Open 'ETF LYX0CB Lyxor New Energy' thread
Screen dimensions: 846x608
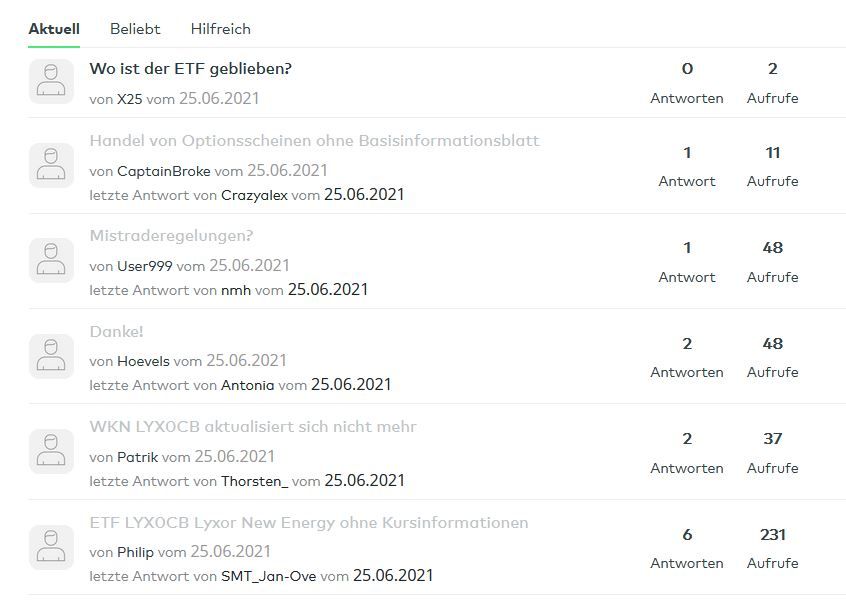click(308, 523)
